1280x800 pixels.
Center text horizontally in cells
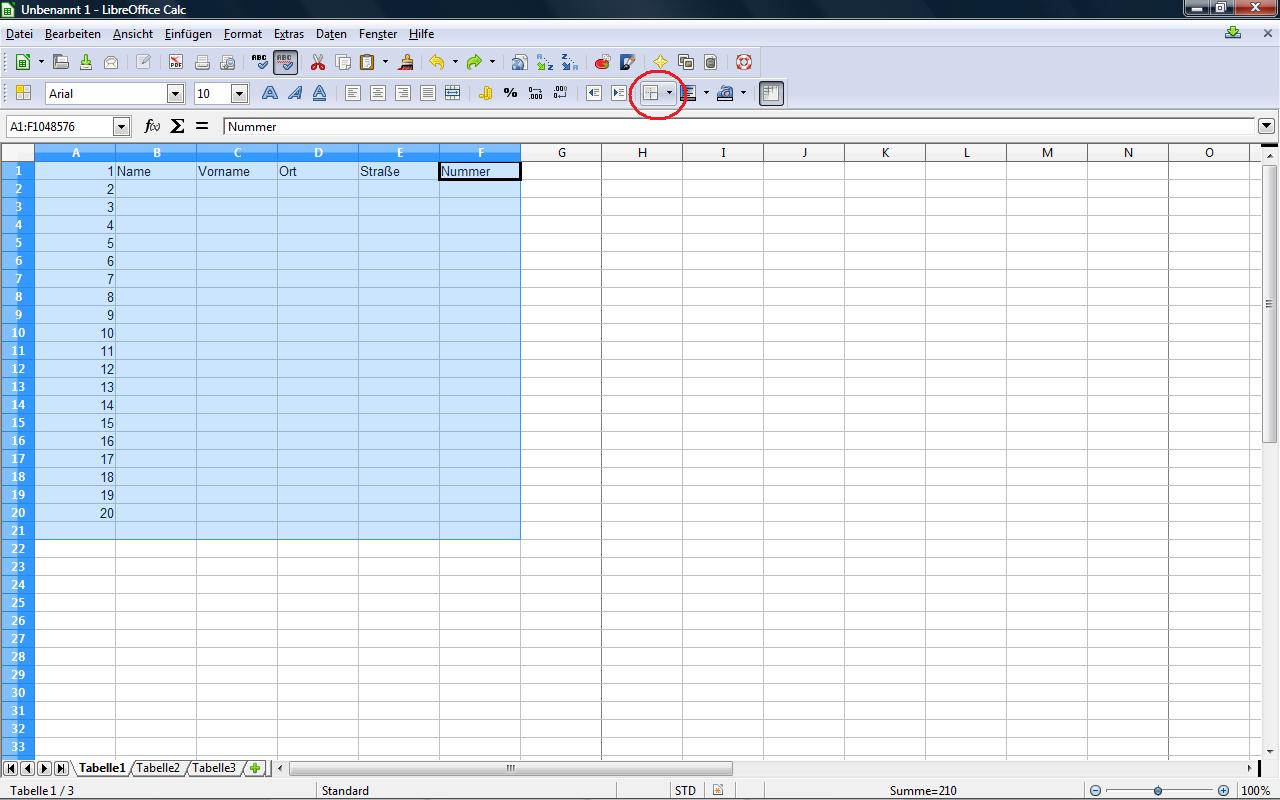pyautogui.click(x=378, y=93)
